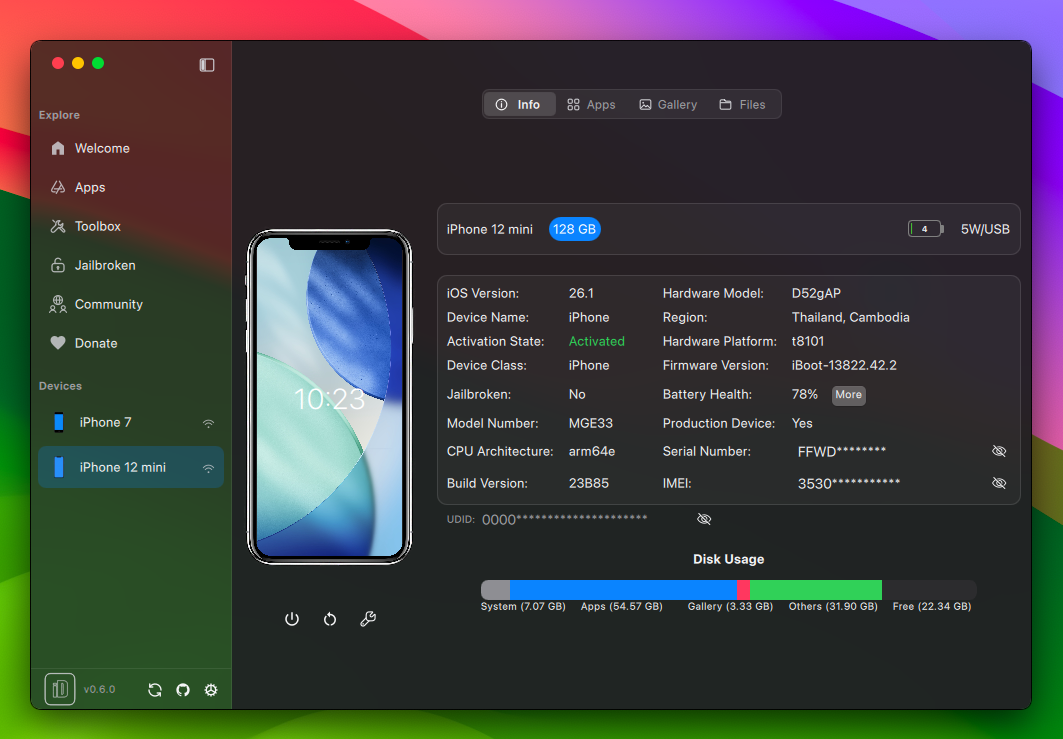Viewport: 1063px width, 739px height.
Task: Click the version label v0.6.0
Action: pyautogui.click(x=100, y=690)
